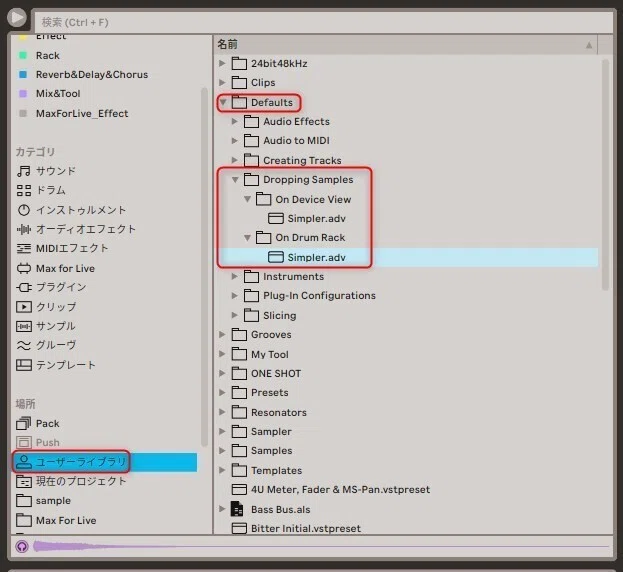Click the Samples category waveform-box icon
Image resolution: width=623 pixels, height=572 pixels.
(x=23, y=326)
